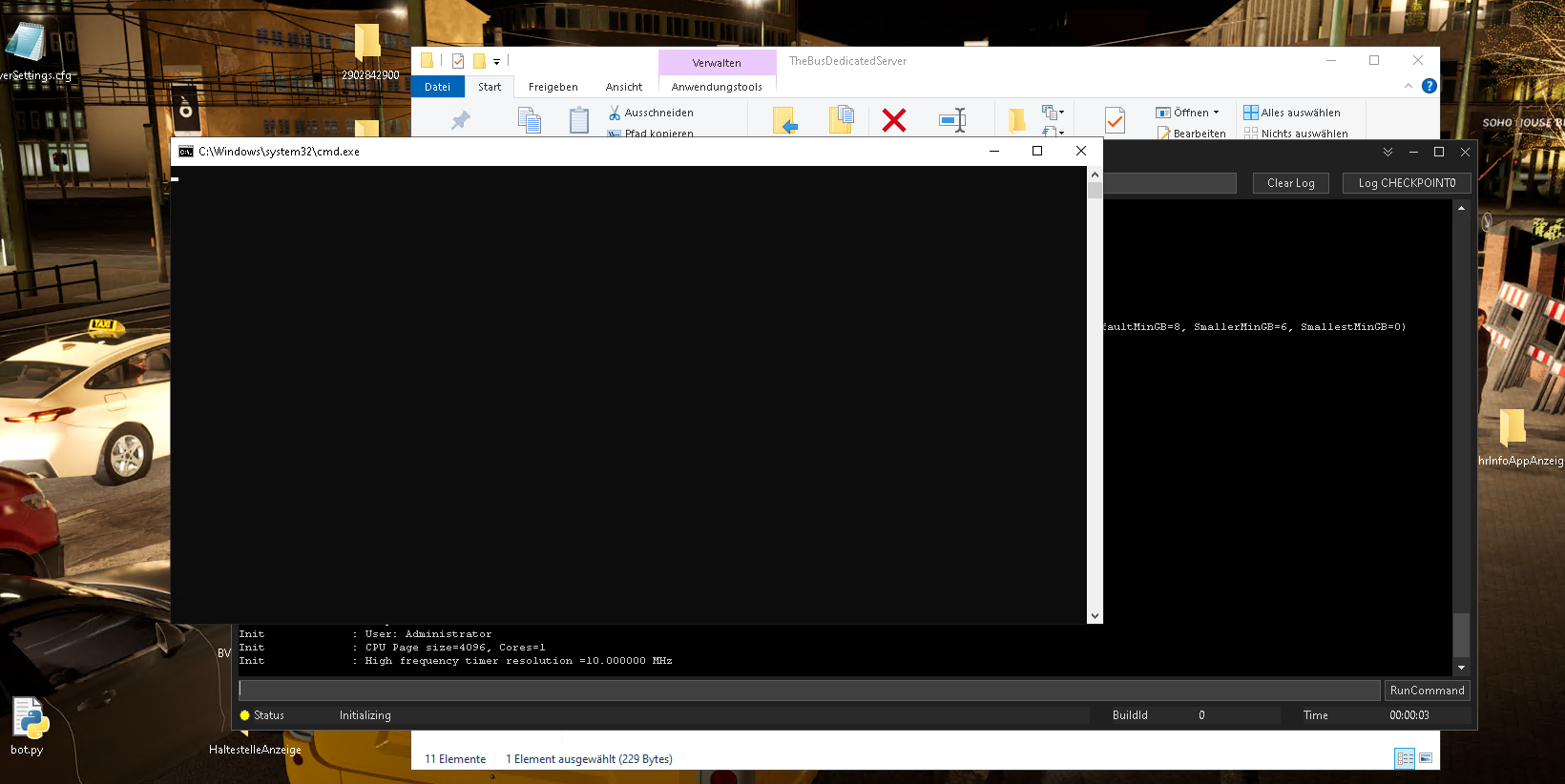
Task: Open the Quick Access Toolbar customize dropdown
Action: (x=496, y=62)
